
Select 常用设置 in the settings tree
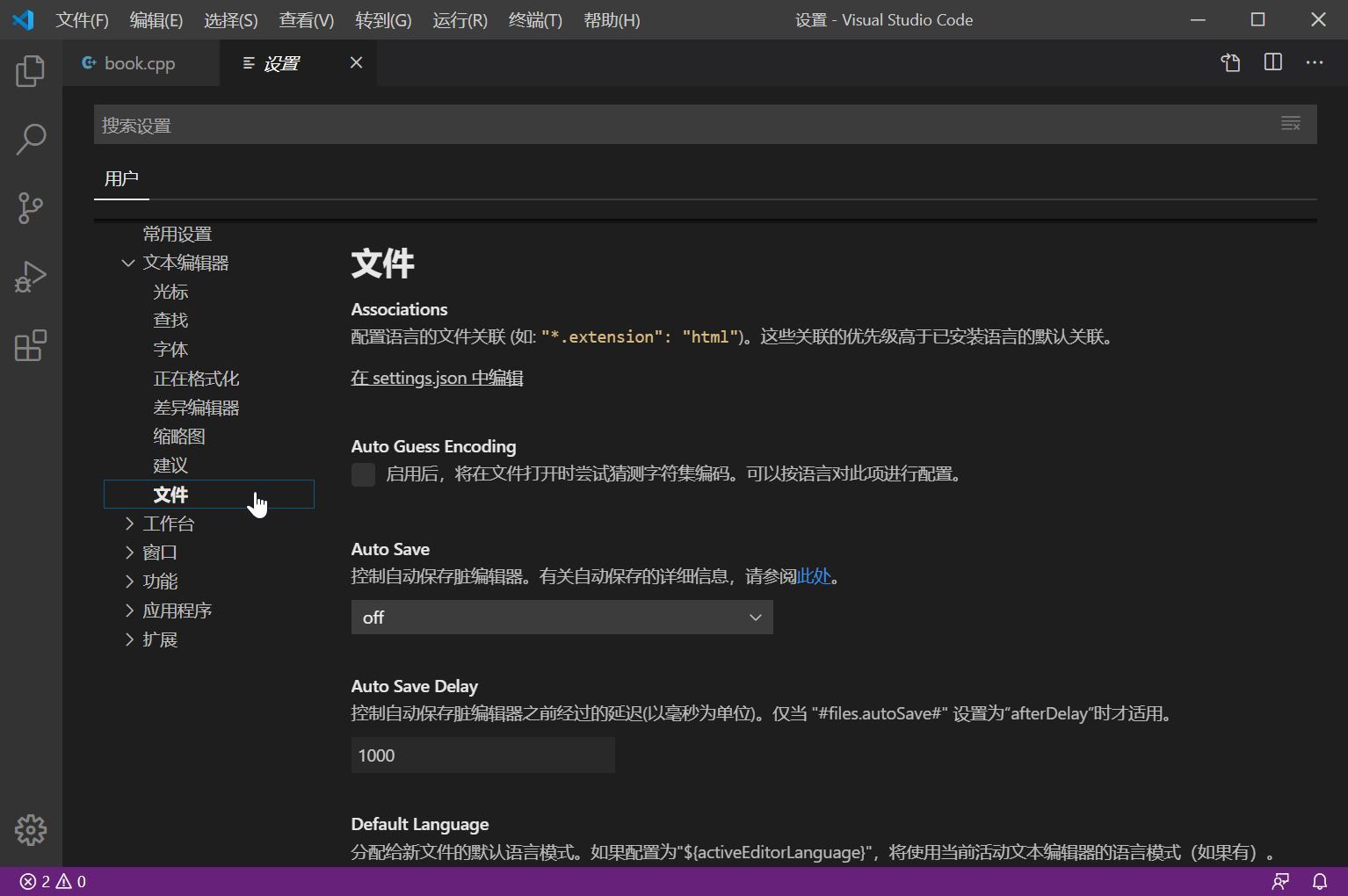(178, 234)
